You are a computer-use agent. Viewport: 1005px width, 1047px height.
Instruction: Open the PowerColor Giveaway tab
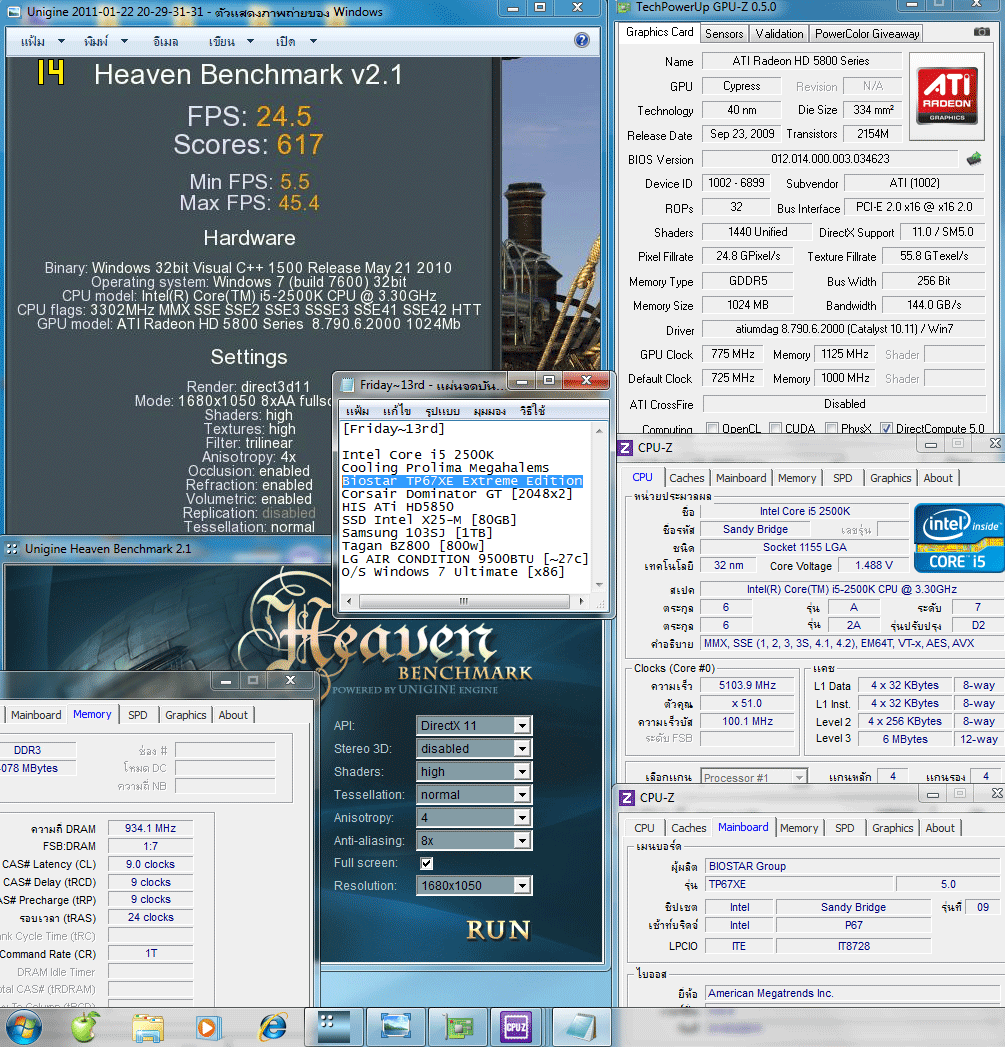(x=867, y=33)
